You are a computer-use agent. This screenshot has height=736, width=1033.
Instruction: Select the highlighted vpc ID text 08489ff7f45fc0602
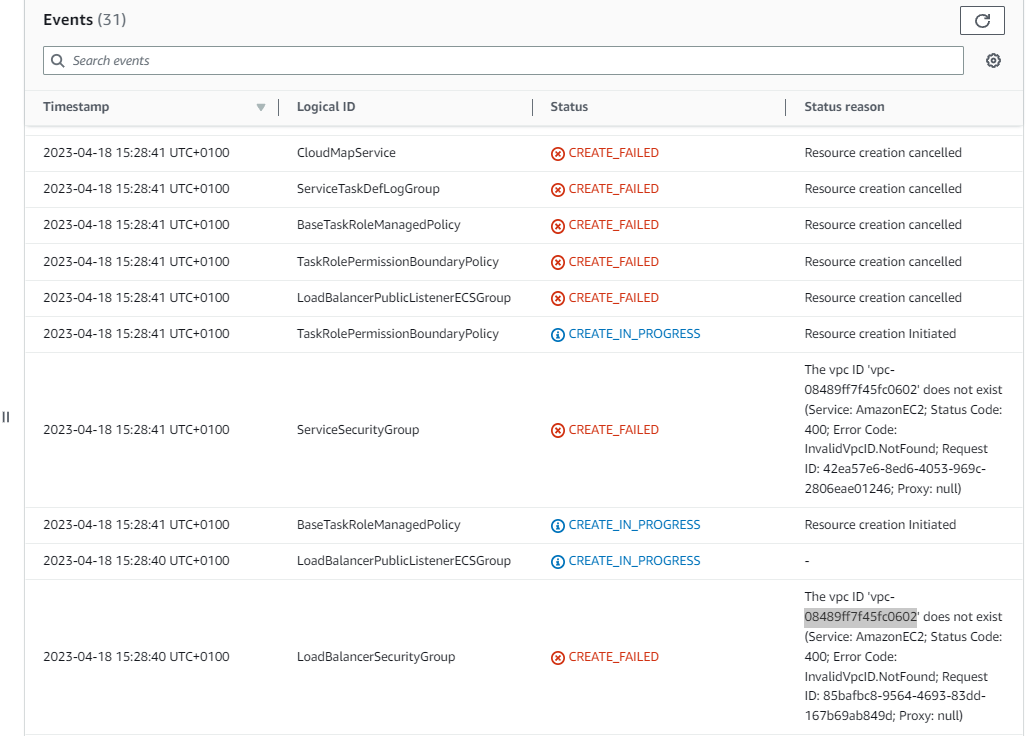tap(859, 616)
